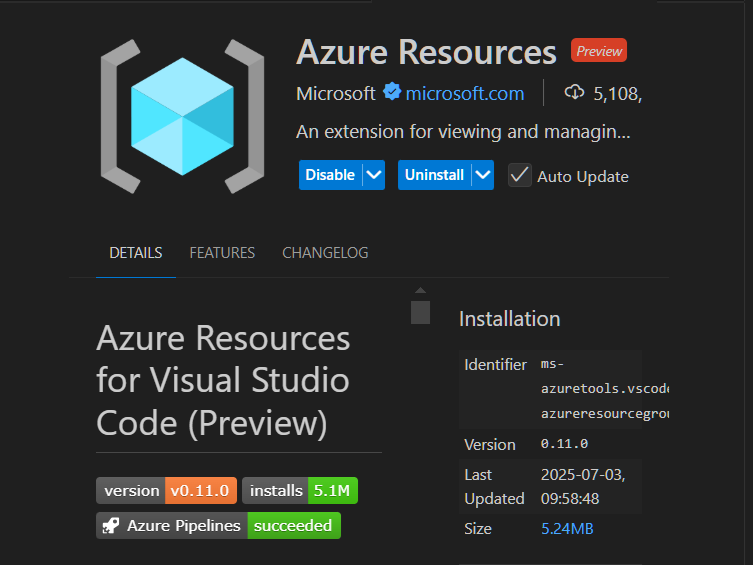Open the Uninstall button dropdown arrow
Viewport: 753px width, 565px height.
coord(483,175)
